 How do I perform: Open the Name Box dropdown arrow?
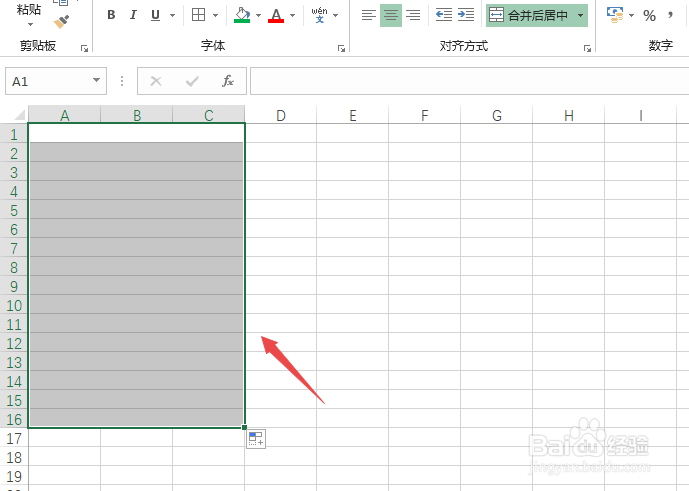point(96,80)
